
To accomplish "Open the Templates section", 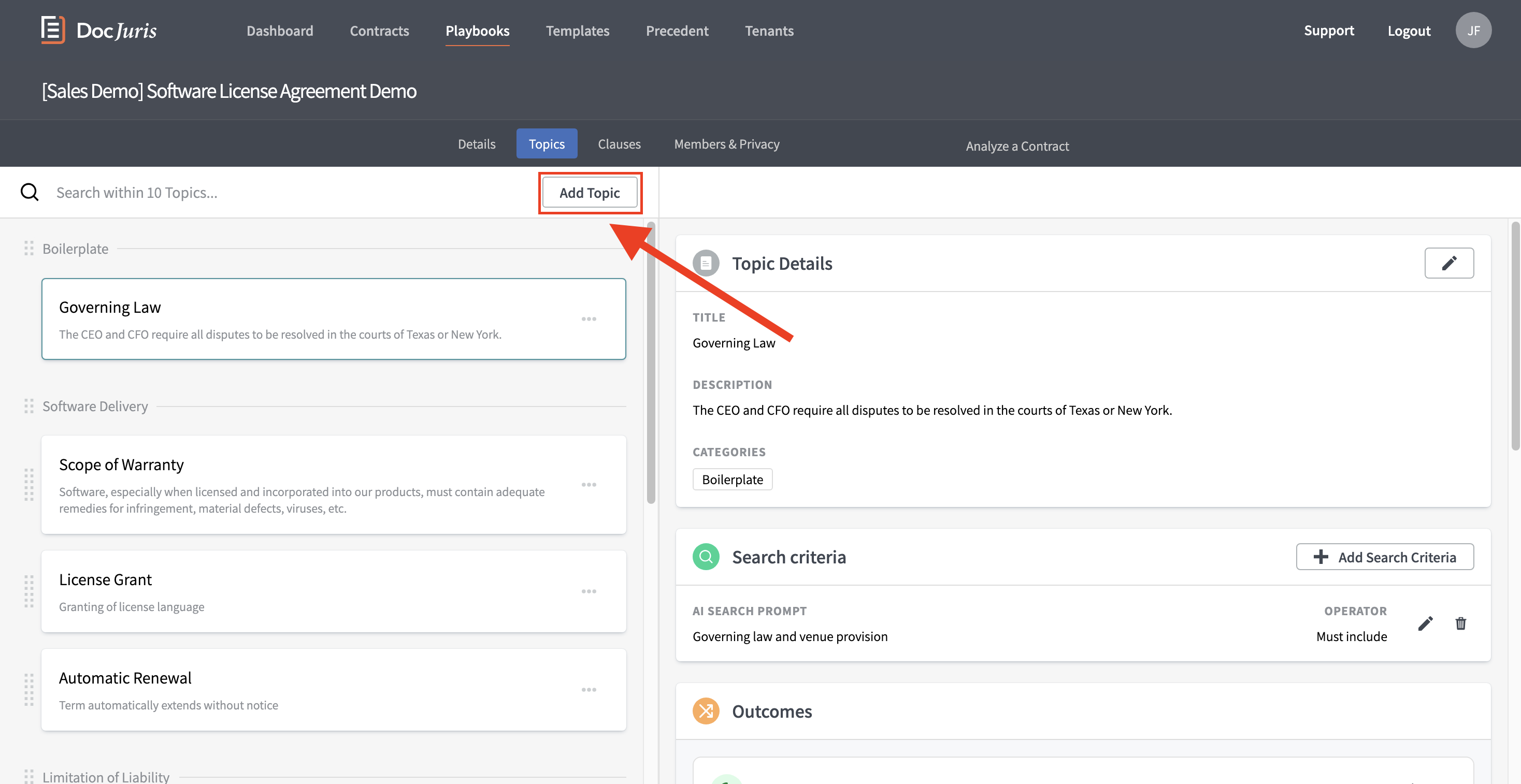I will tap(578, 31).
